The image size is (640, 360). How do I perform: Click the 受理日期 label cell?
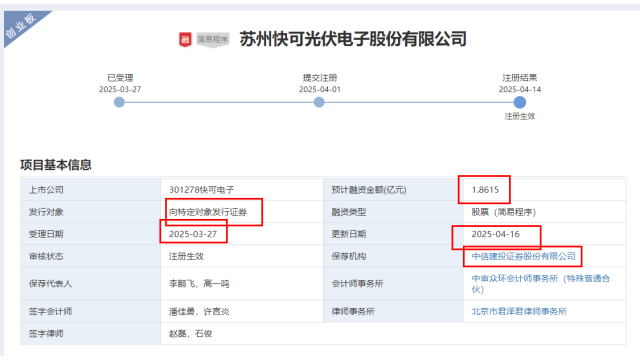(x=91, y=234)
